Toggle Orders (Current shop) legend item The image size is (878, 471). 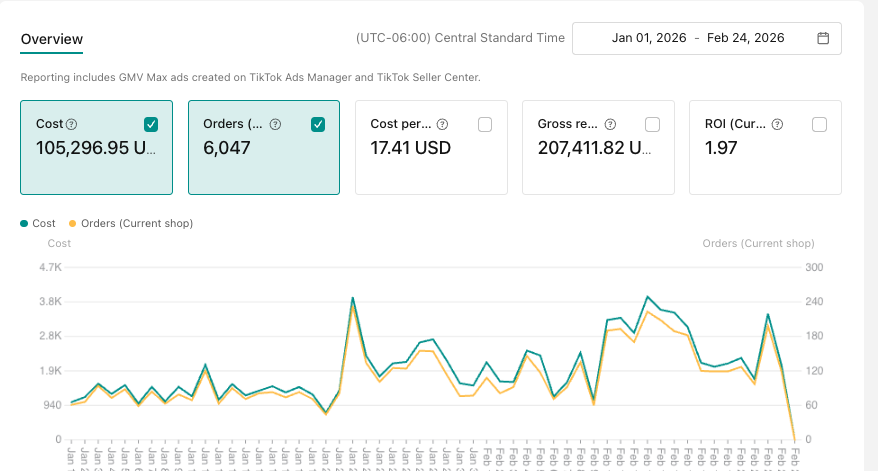point(130,223)
